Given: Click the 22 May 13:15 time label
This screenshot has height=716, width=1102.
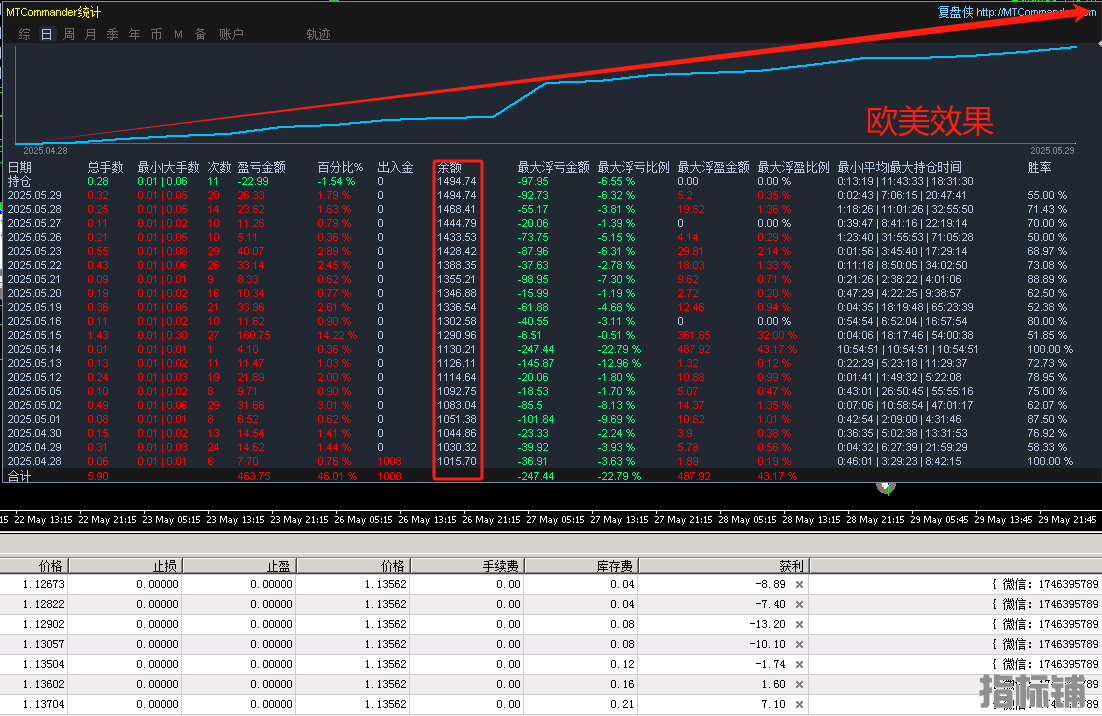Looking at the screenshot, I should tap(44, 520).
